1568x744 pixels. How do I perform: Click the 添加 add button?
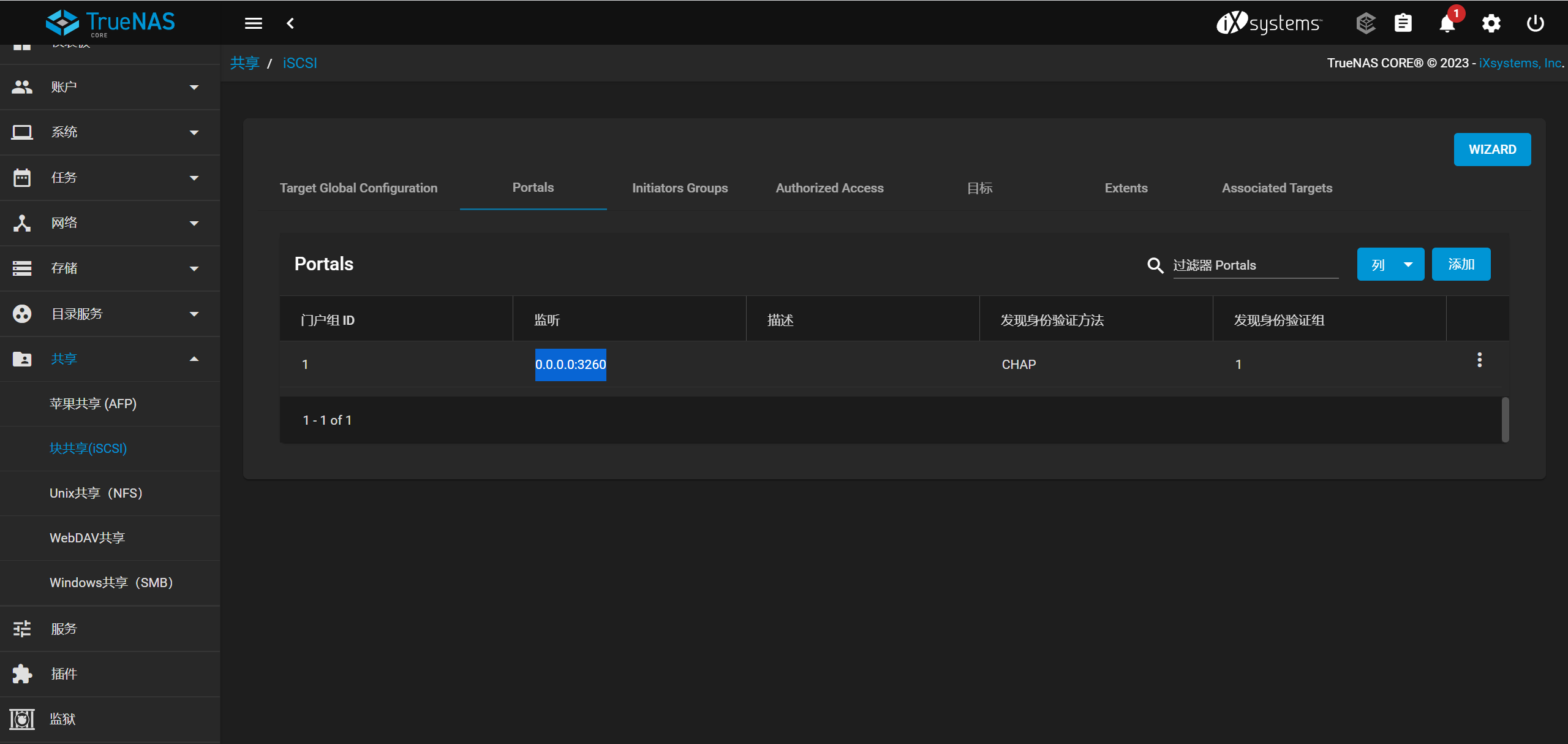coord(1461,265)
